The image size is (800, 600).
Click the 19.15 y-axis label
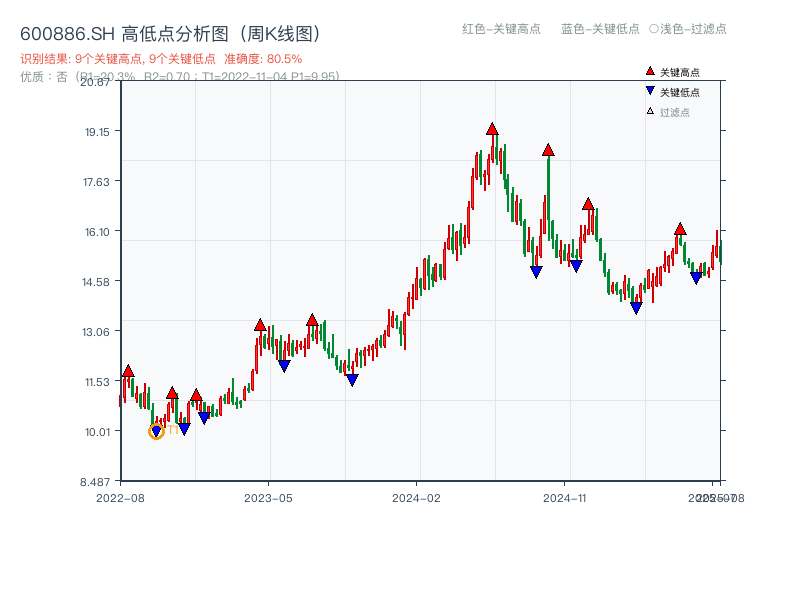click(97, 132)
